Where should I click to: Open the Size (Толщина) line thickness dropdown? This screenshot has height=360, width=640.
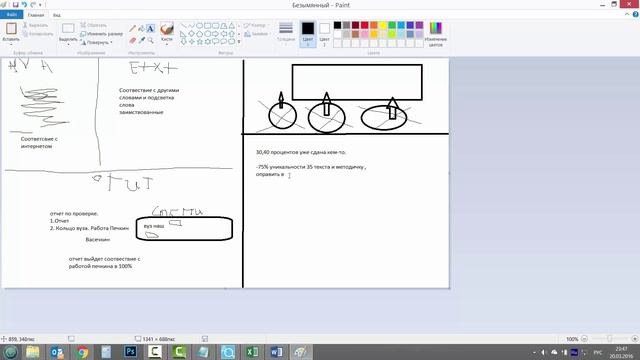286,34
